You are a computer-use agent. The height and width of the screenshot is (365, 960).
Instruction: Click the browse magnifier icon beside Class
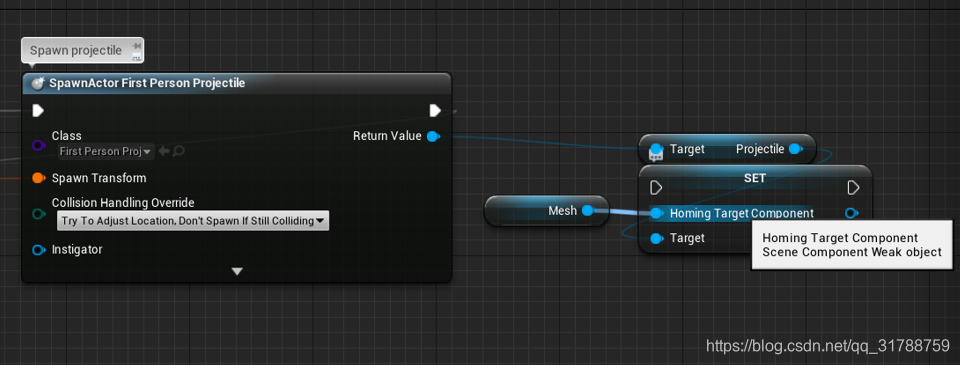tap(179, 151)
